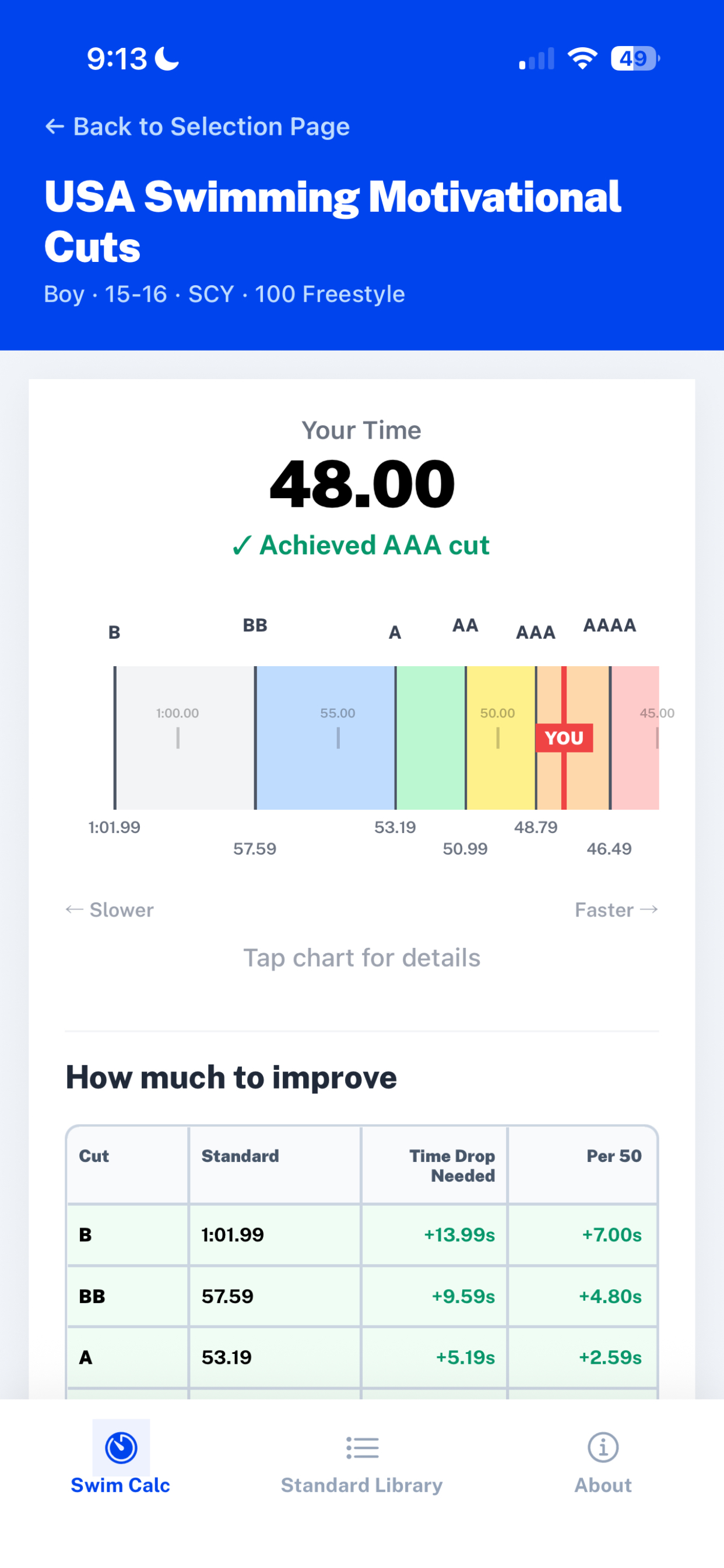Tap the gray B band in chart
The image size is (724, 1568).
pyautogui.click(x=185, y=738)
